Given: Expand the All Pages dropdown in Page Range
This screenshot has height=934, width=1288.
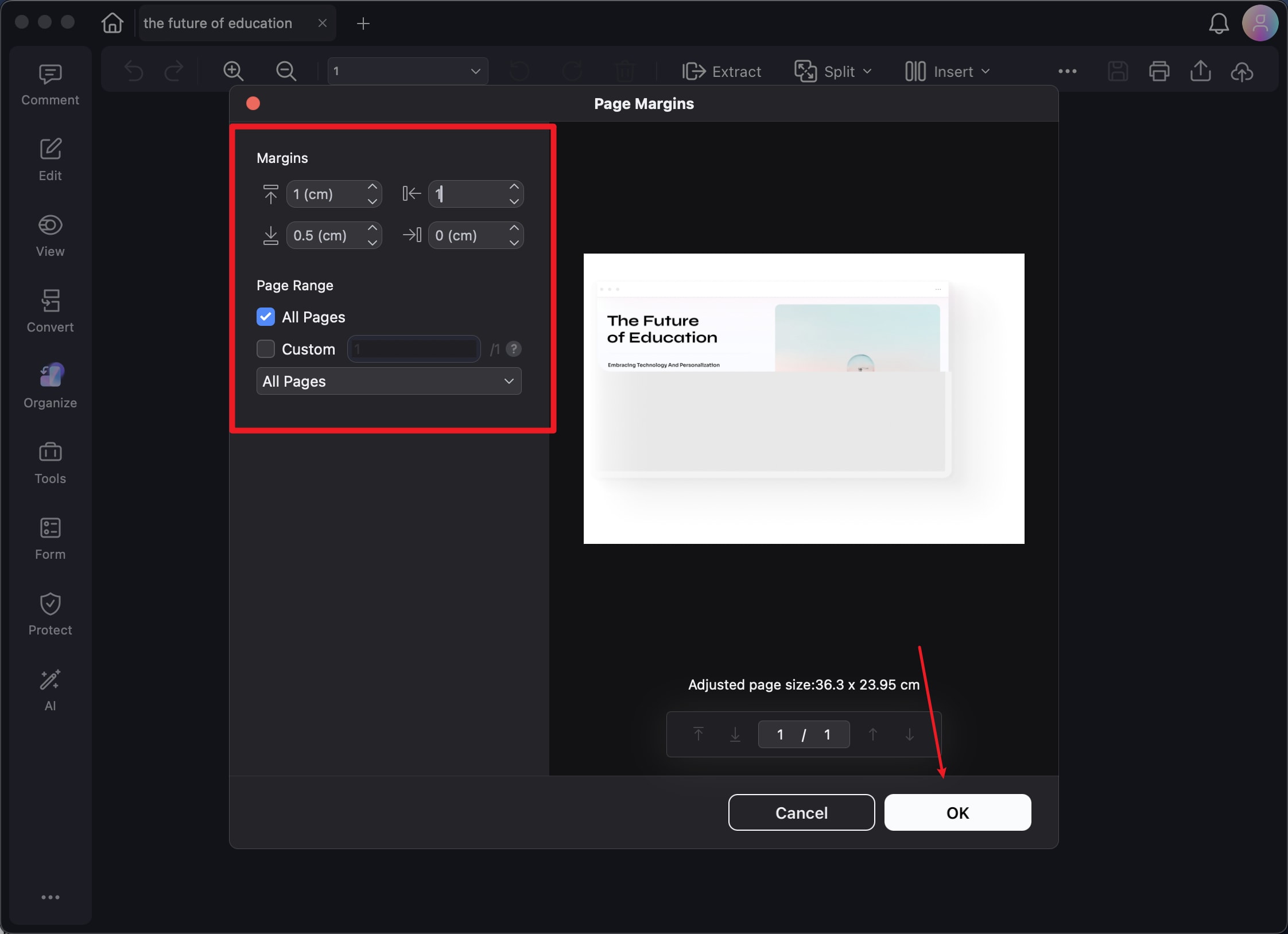Looking at the screenshot, I should [389, 381].
